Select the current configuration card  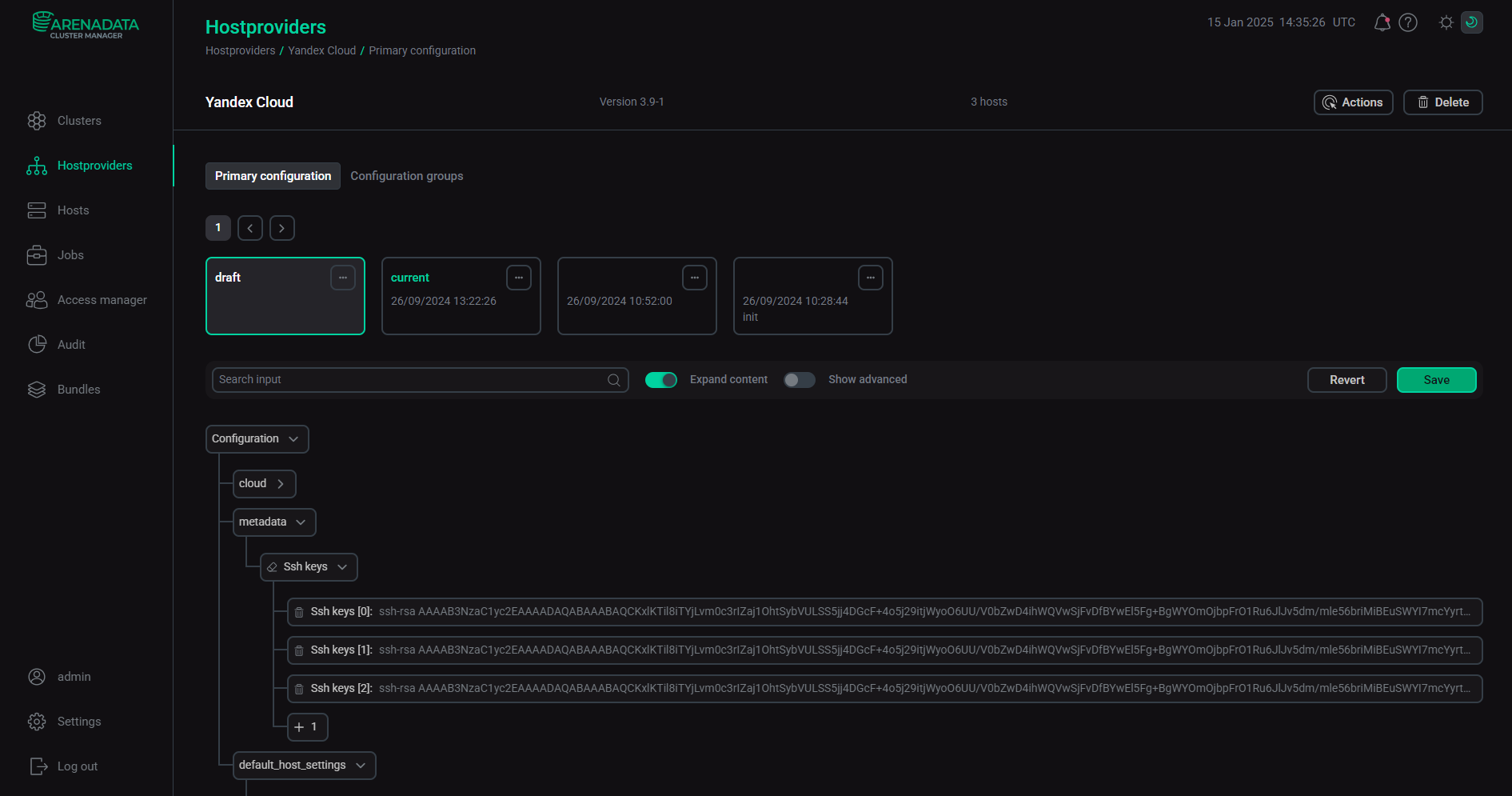tap(461, 296)
